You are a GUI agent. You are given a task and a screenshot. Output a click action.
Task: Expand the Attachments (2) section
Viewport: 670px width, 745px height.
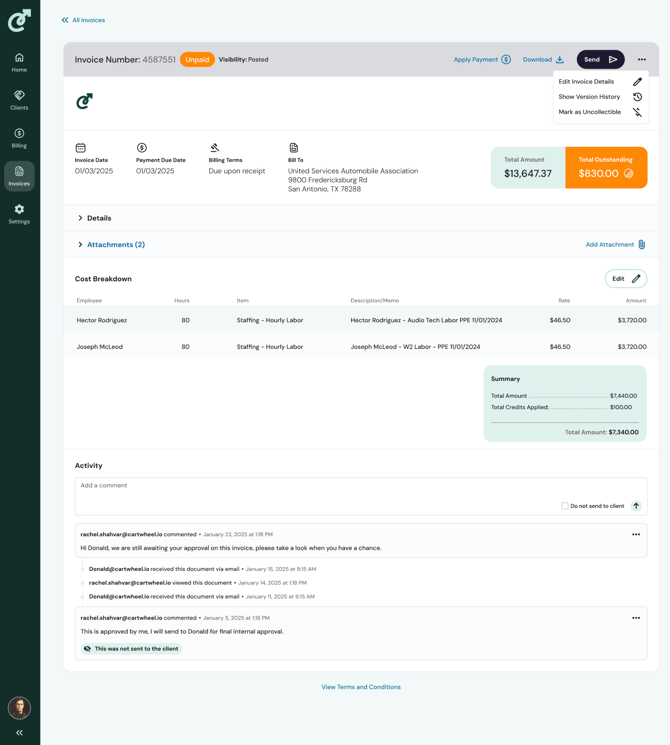click(x=111, y=244)
